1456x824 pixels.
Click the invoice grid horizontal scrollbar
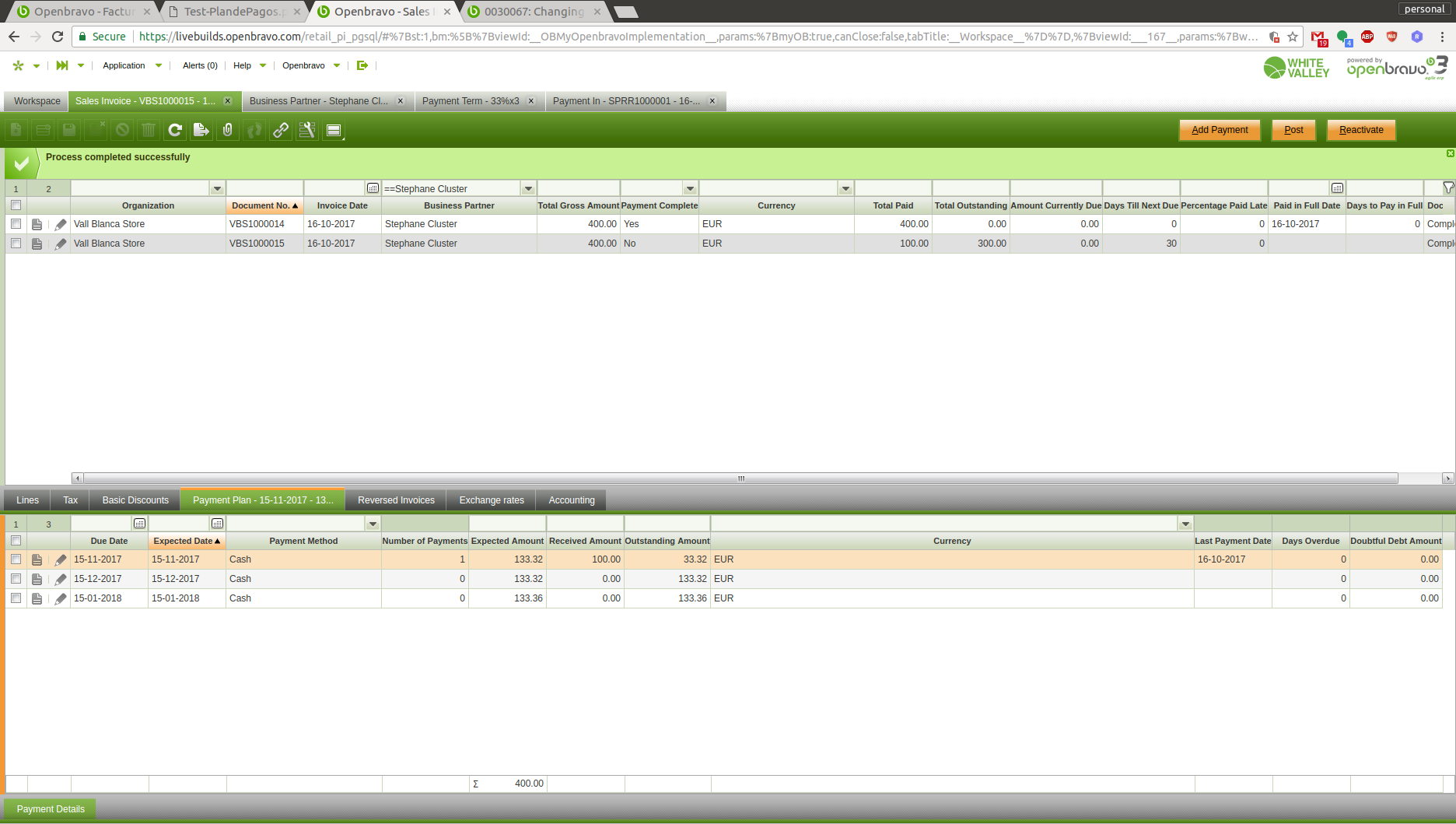tap(740, 479)
